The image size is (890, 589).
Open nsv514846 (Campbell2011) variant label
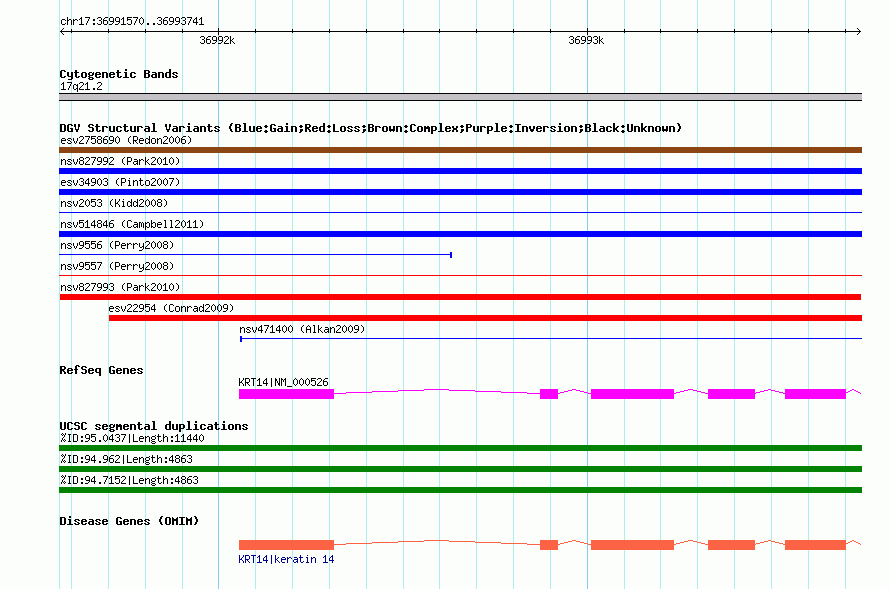tap(132, 224)
